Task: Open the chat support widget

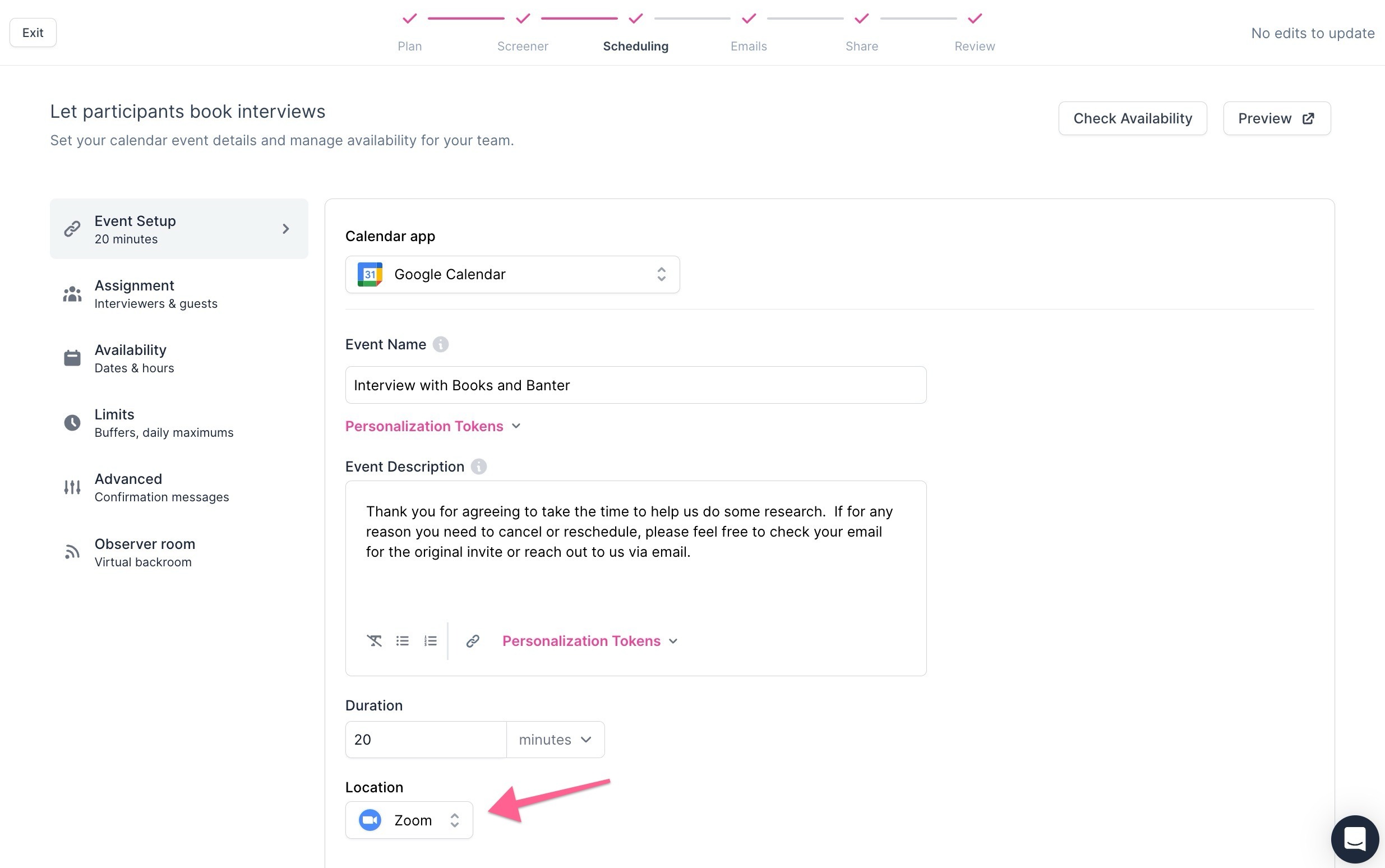Action: pyautogui.click(x=1355, y=839)
